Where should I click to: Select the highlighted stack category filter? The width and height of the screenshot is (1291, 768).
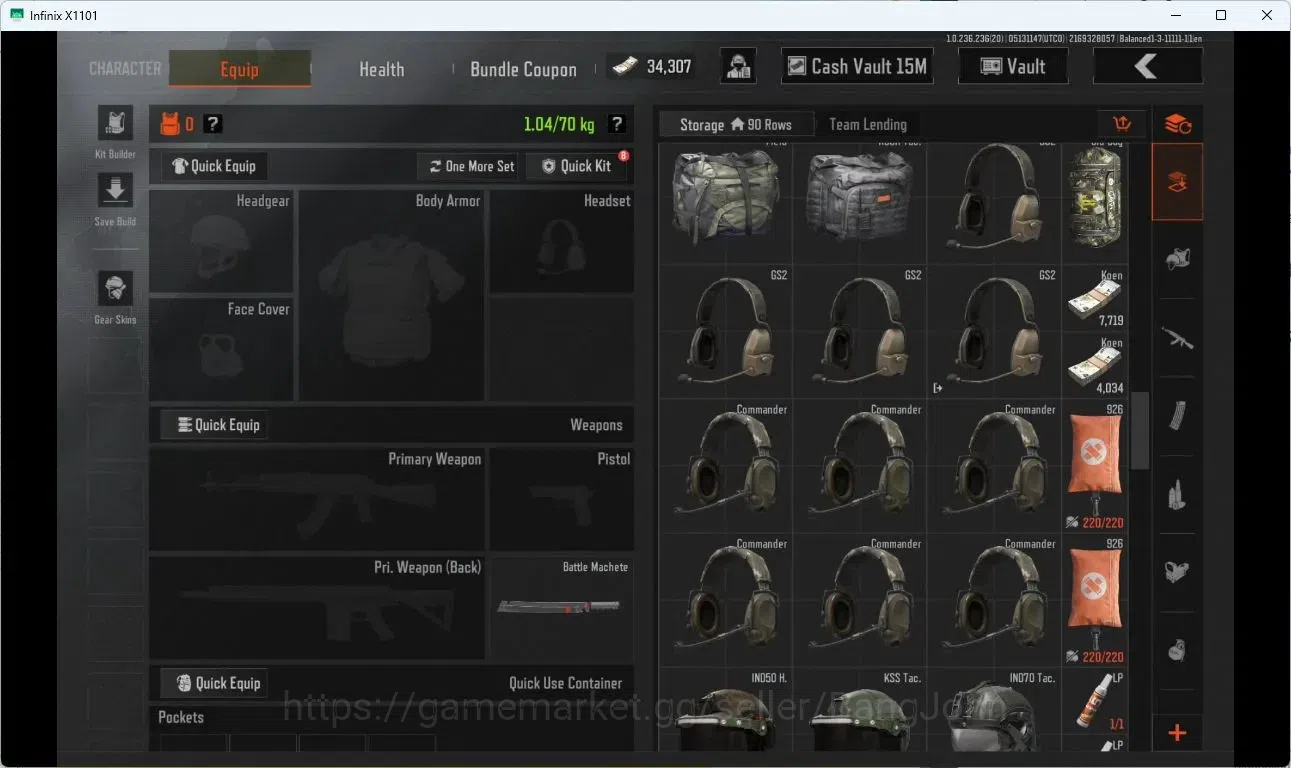coord(1177,182)
